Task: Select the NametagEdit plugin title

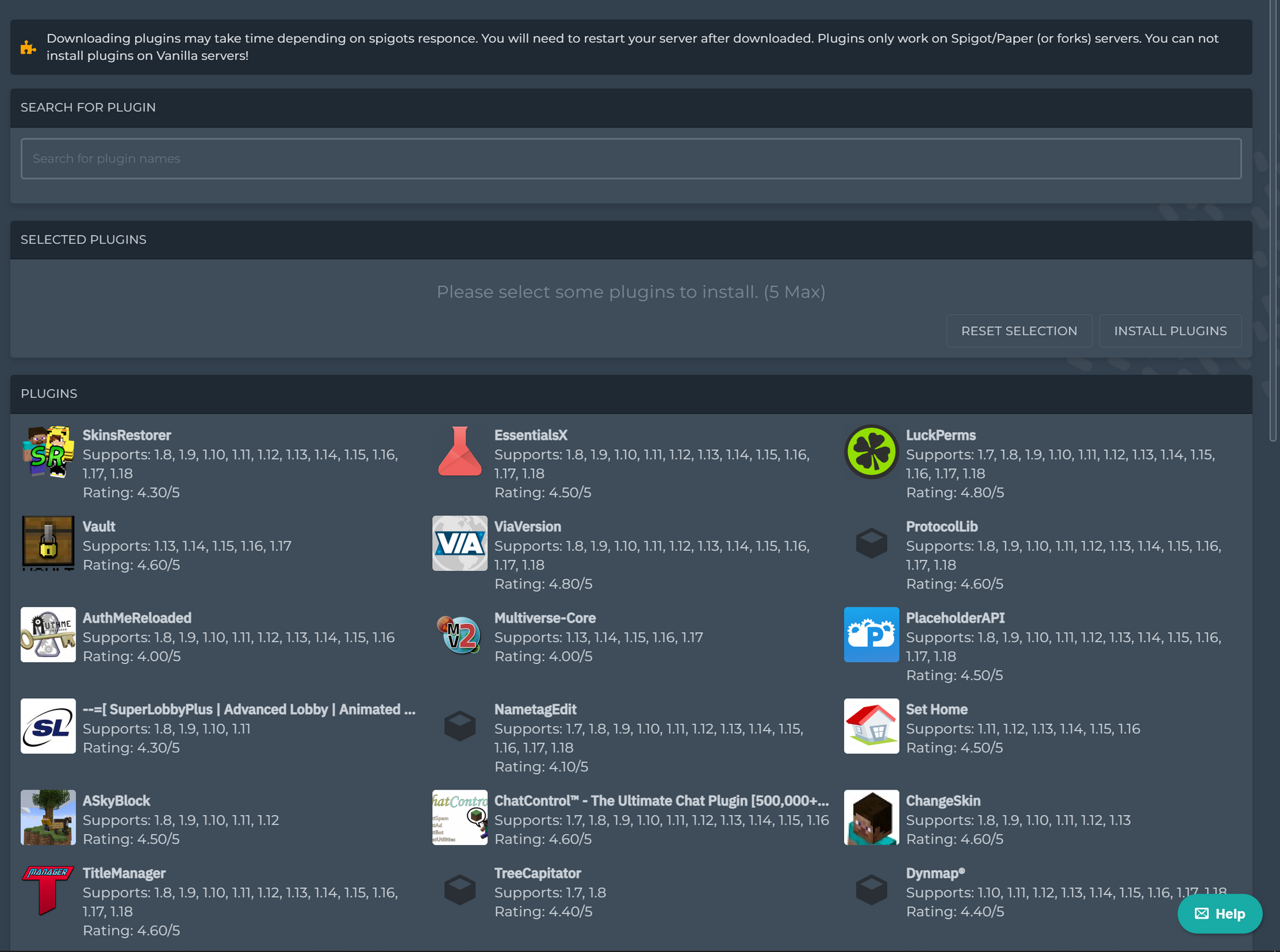Action: (535, 710)
